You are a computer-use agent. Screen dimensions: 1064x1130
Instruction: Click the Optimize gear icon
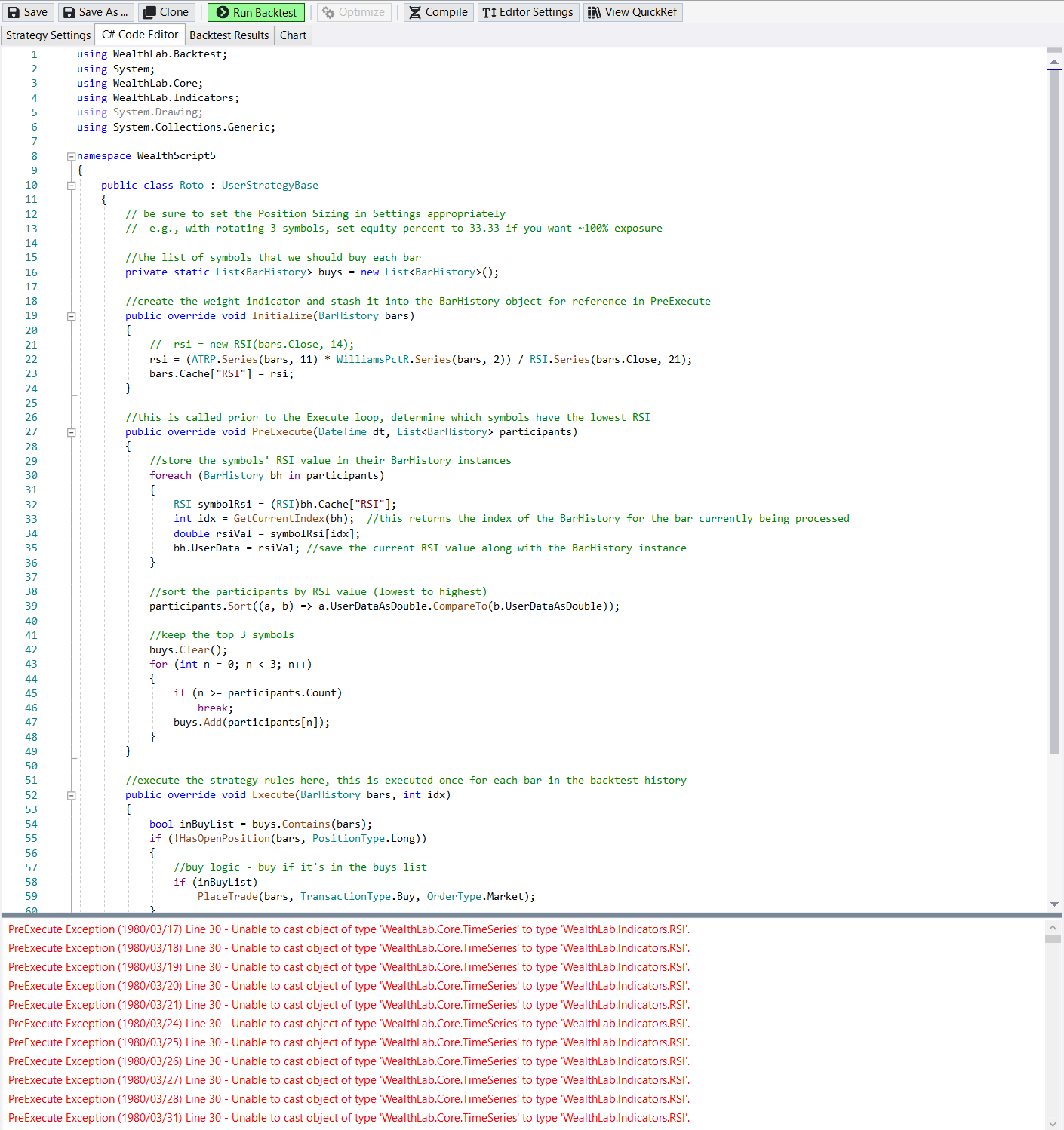tap(328, 13)
